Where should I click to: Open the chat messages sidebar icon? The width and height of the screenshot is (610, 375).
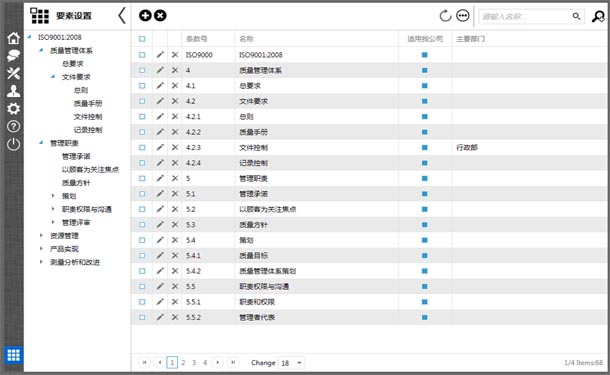click(x=13, y=56)
